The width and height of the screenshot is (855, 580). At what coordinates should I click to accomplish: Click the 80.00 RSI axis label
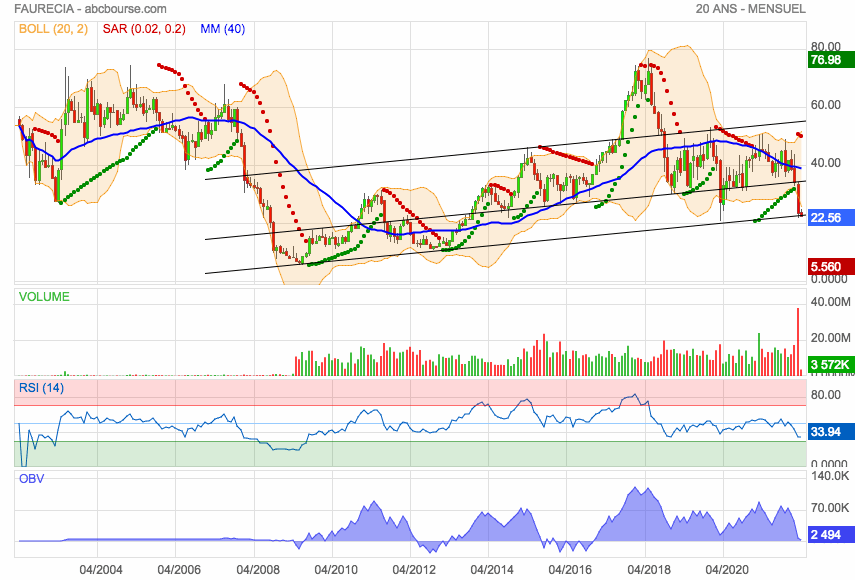(x=826, y=395)
